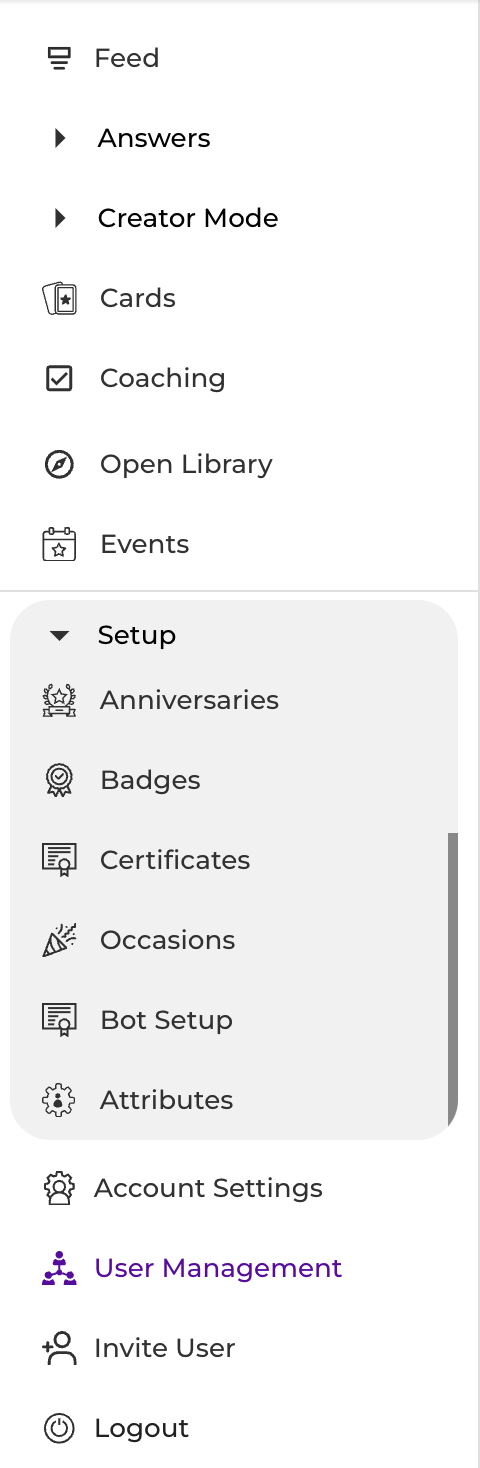Click the Setup panel scrollbar

pos(453,978)
